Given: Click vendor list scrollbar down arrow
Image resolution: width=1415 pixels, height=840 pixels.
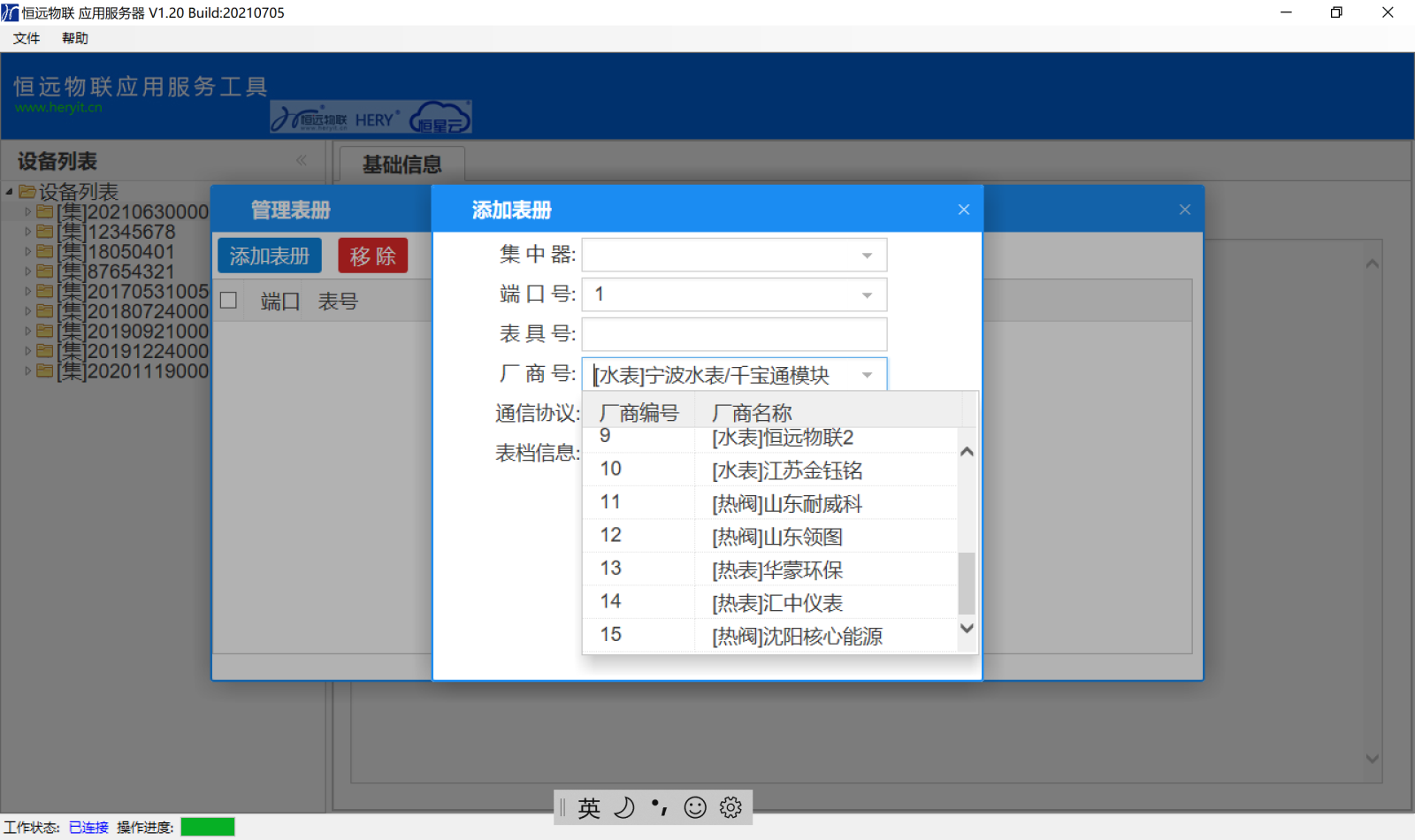Looking at the screenshot, I should click(967, 628).
